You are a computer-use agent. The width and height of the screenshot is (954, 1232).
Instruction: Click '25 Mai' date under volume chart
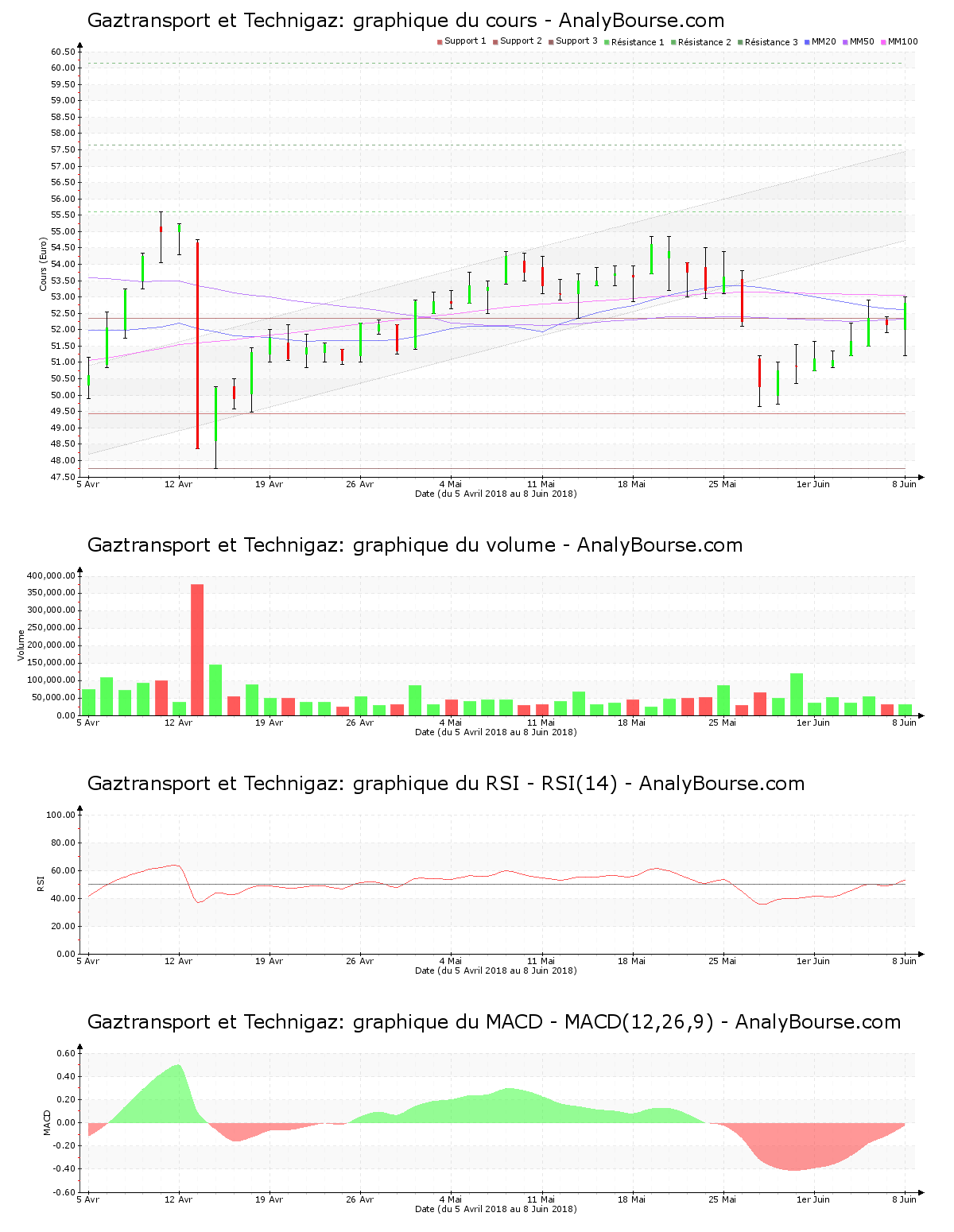pyautogui.click(x=723, y=723)
